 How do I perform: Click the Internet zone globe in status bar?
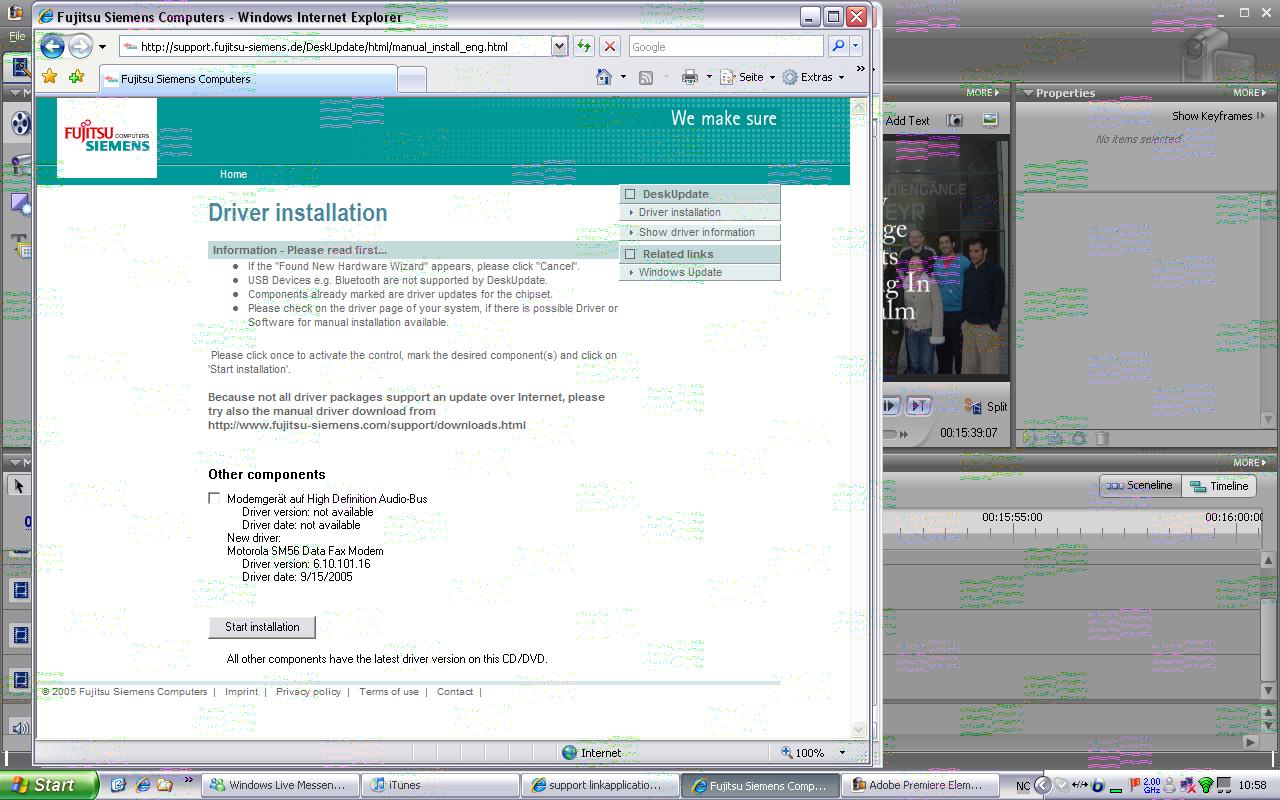click(570, 752)
